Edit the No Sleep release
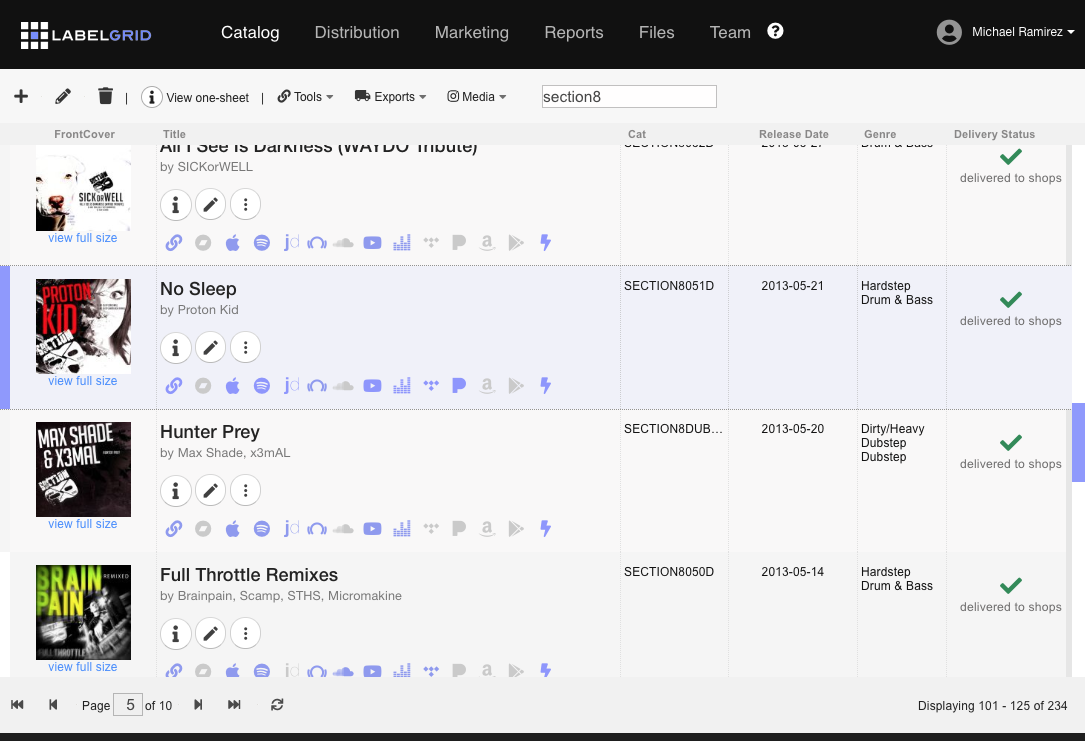 click(x=210, y=347)
